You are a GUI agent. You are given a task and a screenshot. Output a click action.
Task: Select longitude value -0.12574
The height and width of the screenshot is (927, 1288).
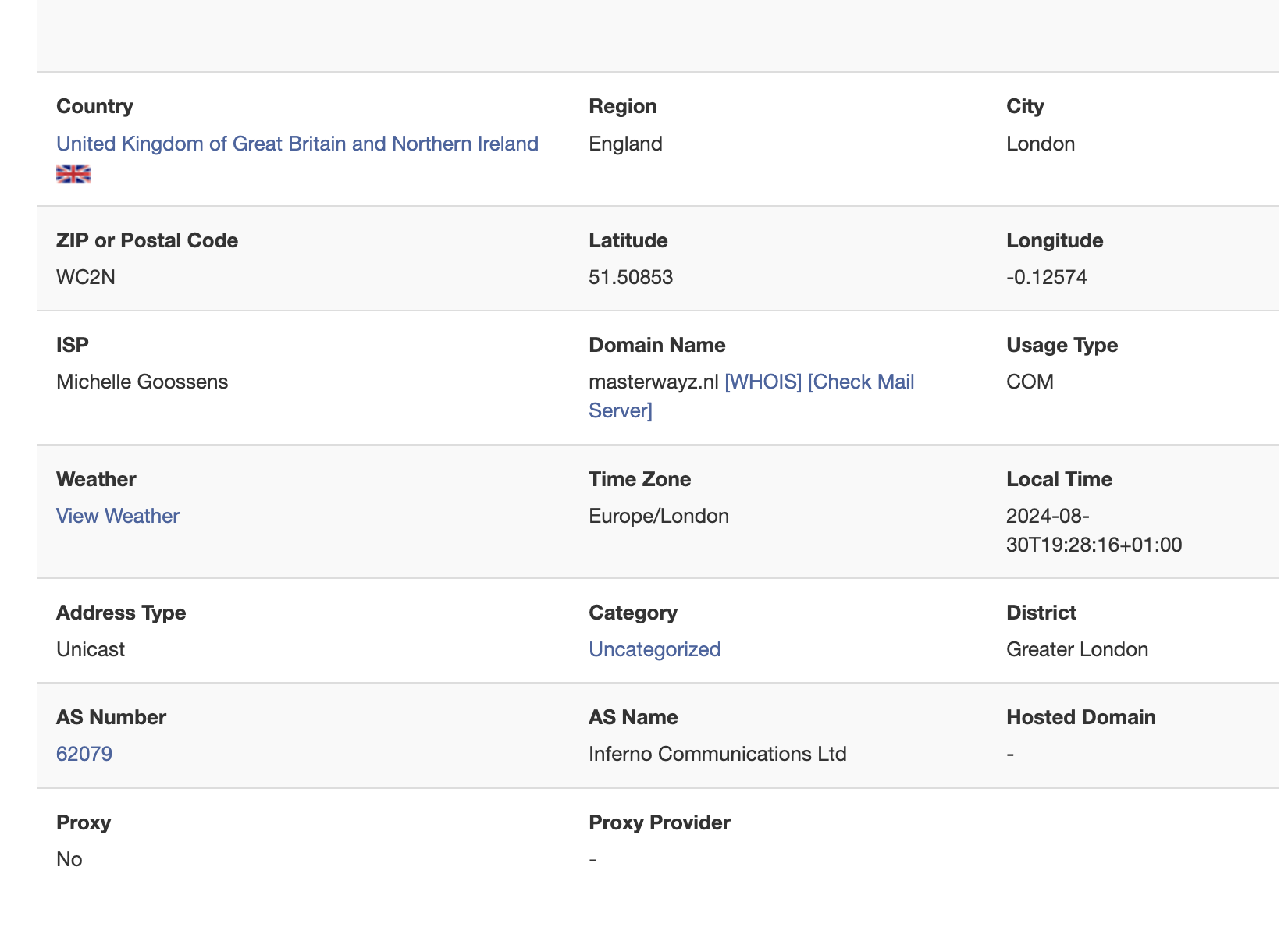pos(1047,277)
